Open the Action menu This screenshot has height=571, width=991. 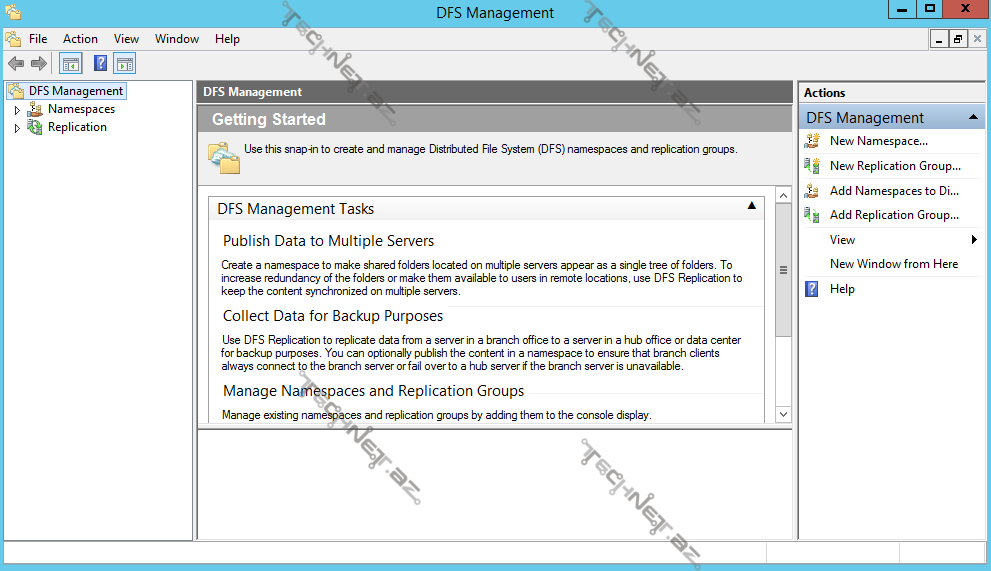[x=80, y=39]
